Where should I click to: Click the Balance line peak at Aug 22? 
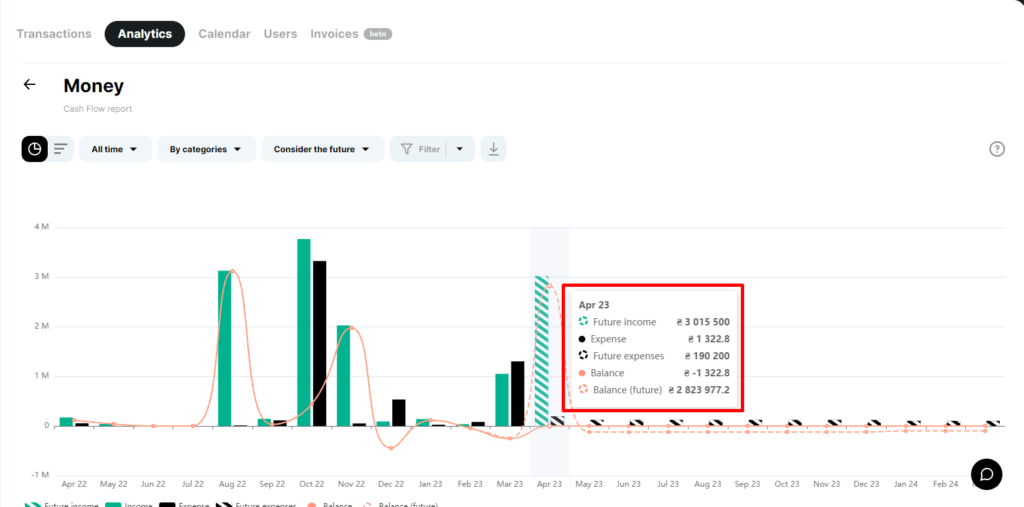232,271
